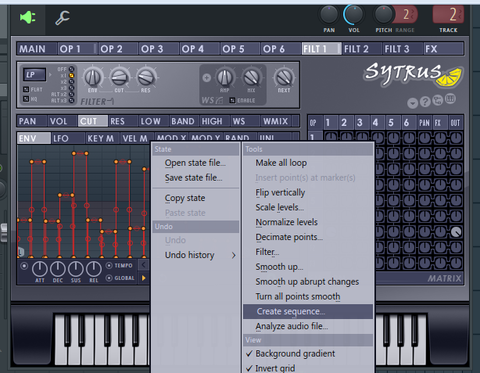This screenshot has width=480, height=373.
Task: Expand the Undo history submenu
Action: click(196, 255)
